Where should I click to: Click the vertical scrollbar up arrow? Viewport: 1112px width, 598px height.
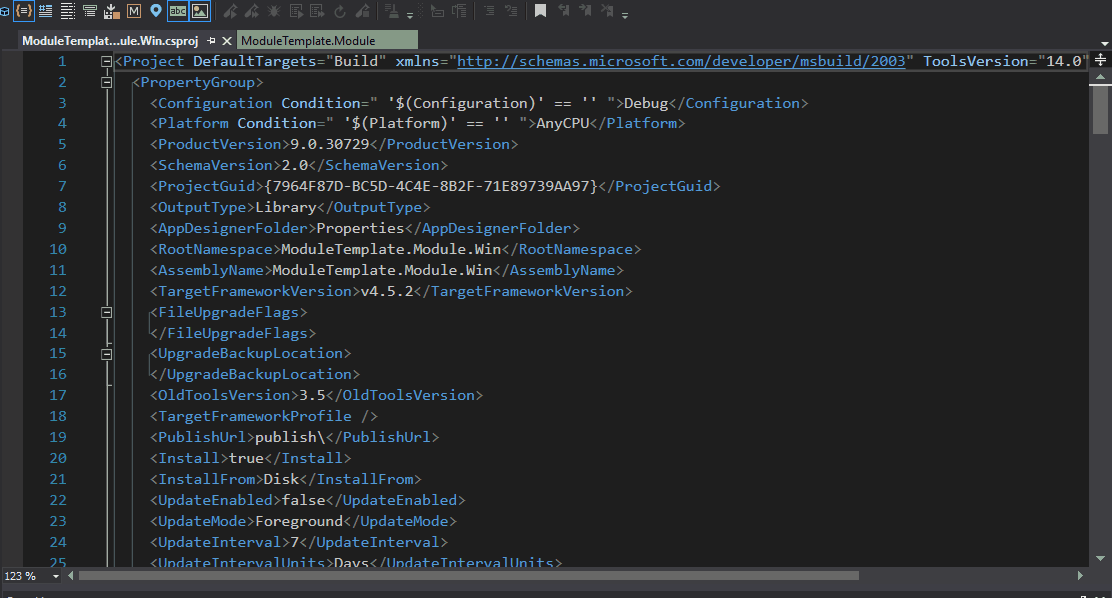point(1100,77)
